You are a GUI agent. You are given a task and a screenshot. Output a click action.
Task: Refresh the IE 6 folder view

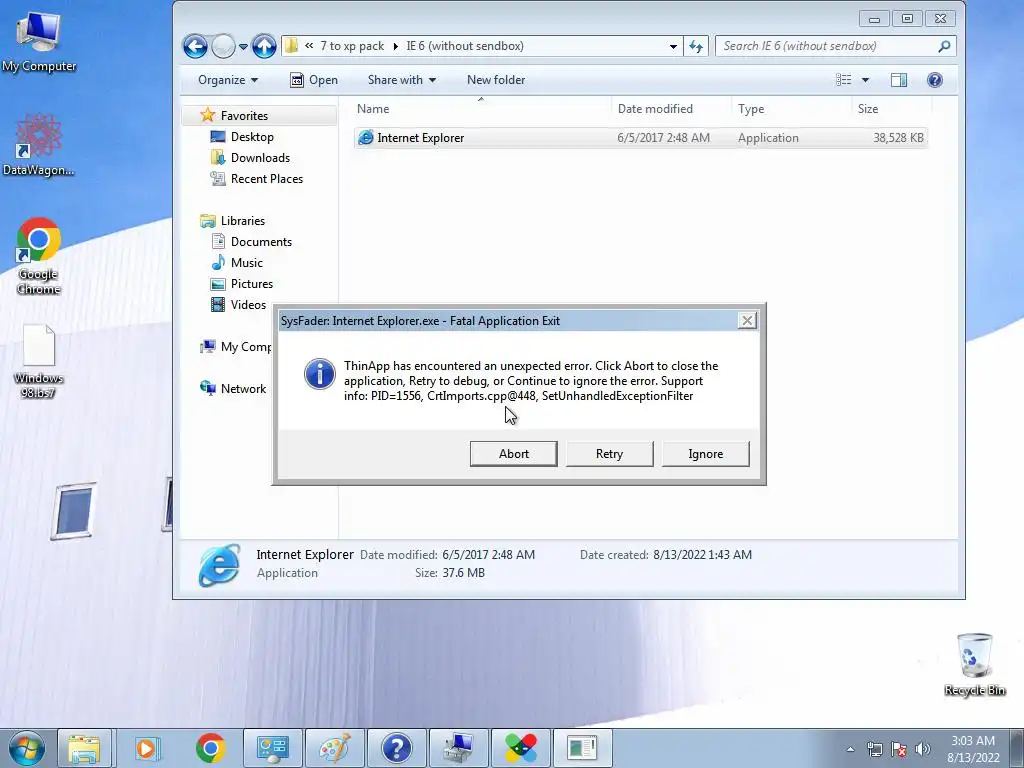click(696, 46)
